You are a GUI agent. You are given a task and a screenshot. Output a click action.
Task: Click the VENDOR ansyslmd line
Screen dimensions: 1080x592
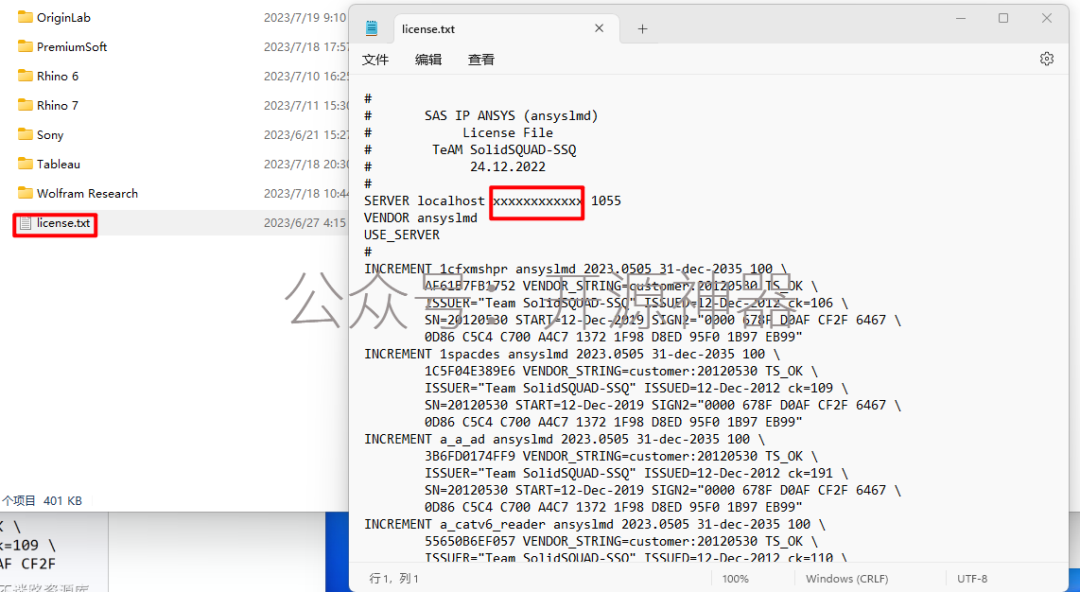[x=421, y=218]
